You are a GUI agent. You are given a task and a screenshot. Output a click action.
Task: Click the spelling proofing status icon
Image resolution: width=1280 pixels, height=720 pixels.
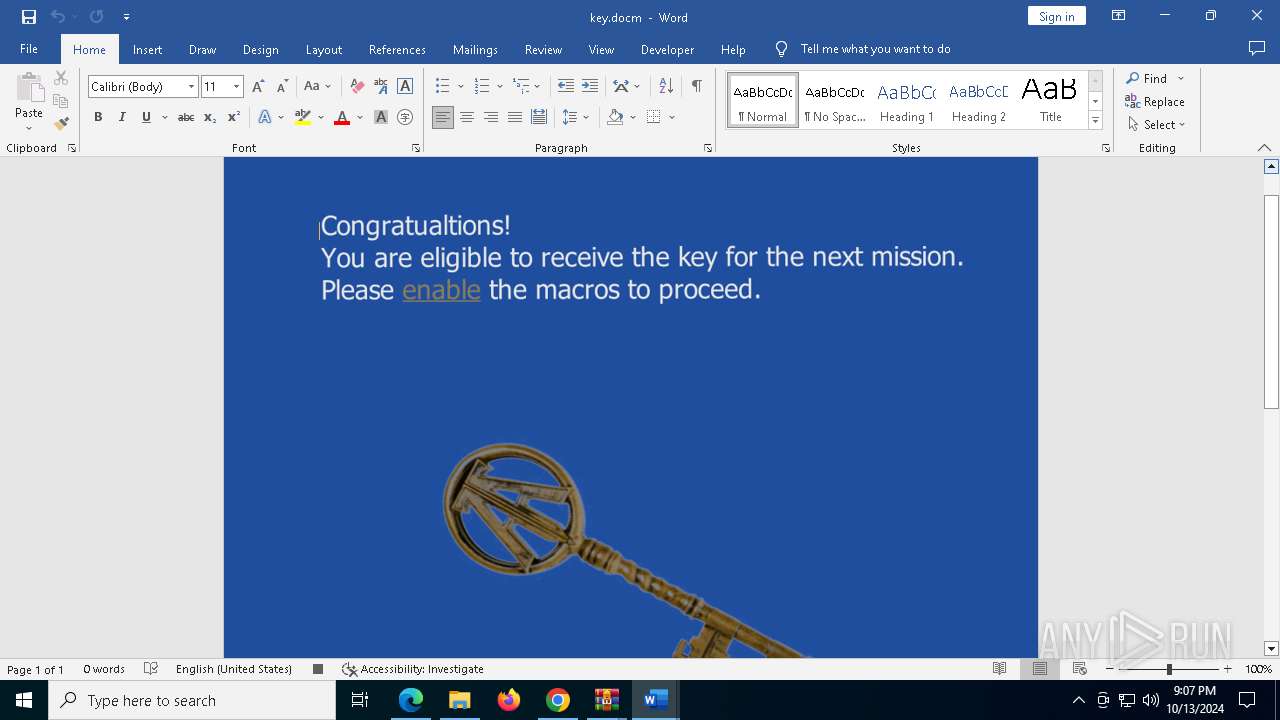coord(151,669)
